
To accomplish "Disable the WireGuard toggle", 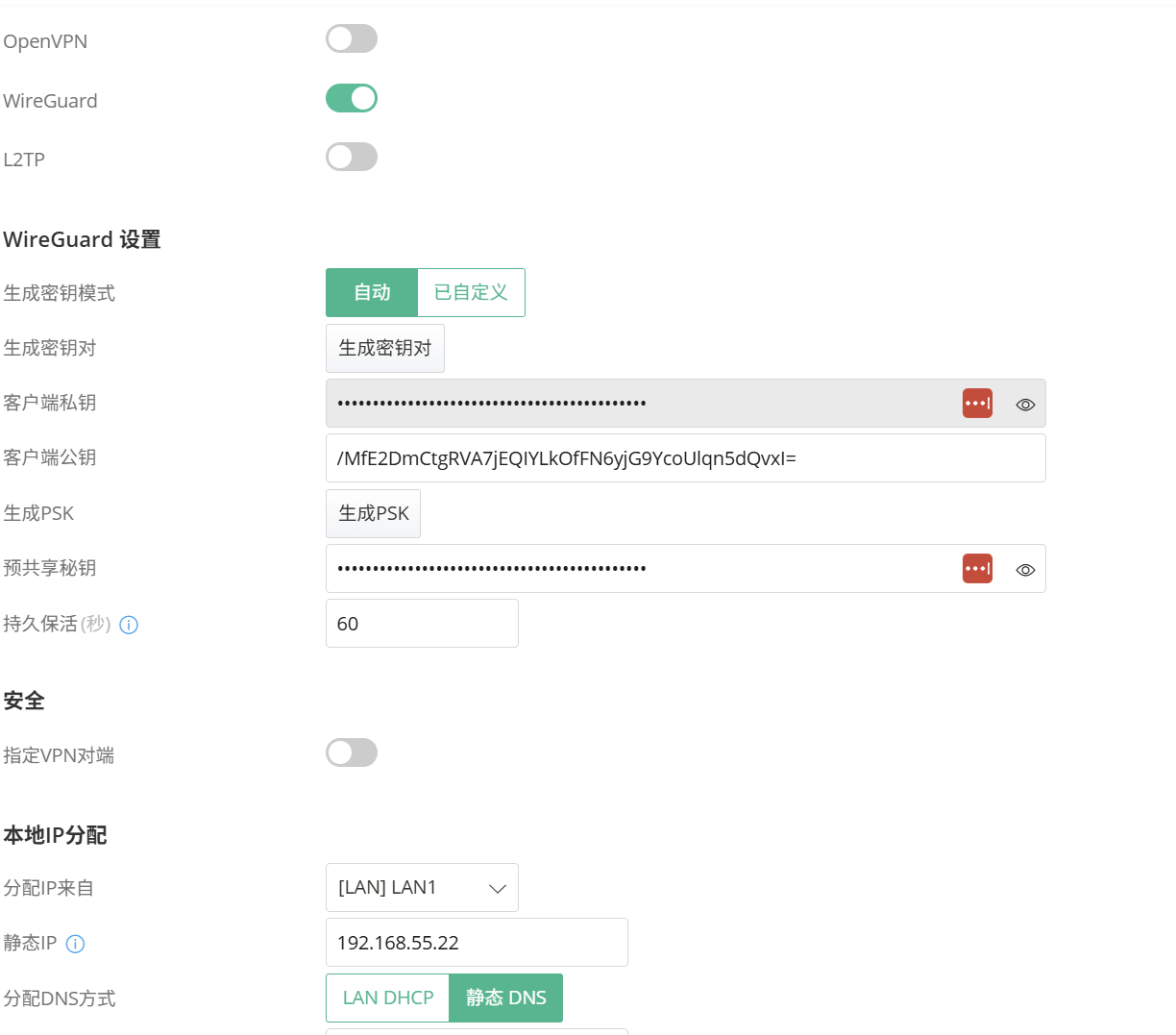I will pos(352,98).
